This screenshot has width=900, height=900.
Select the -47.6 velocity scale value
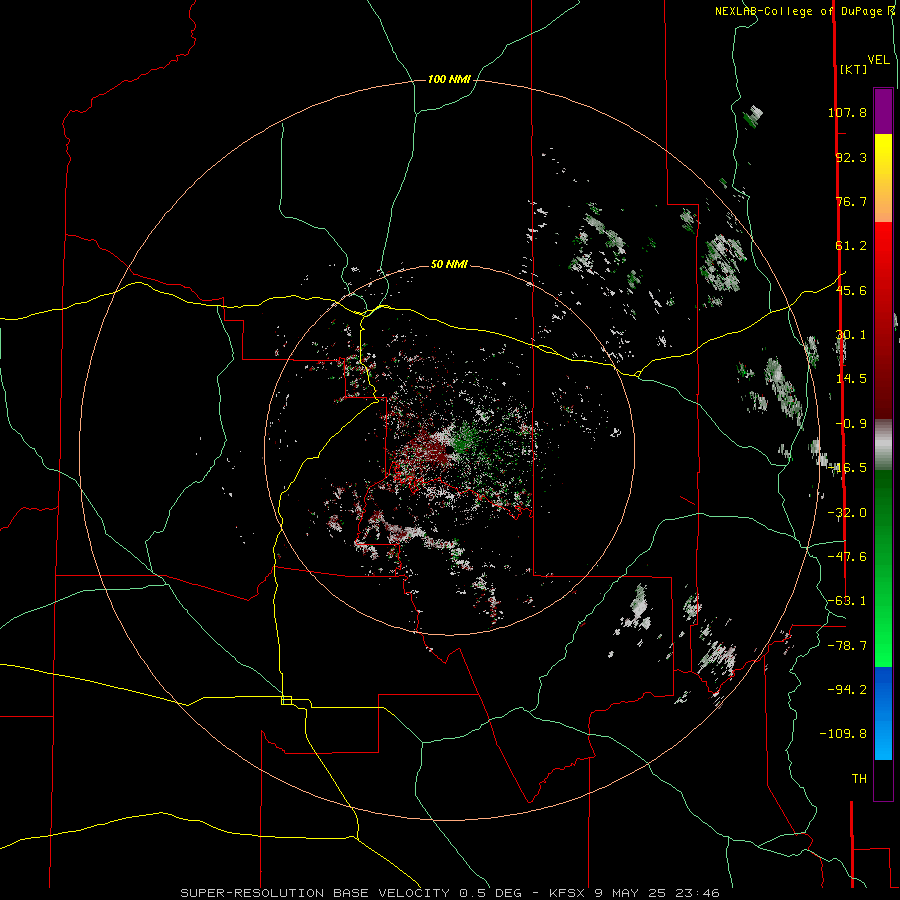[847, 557]
